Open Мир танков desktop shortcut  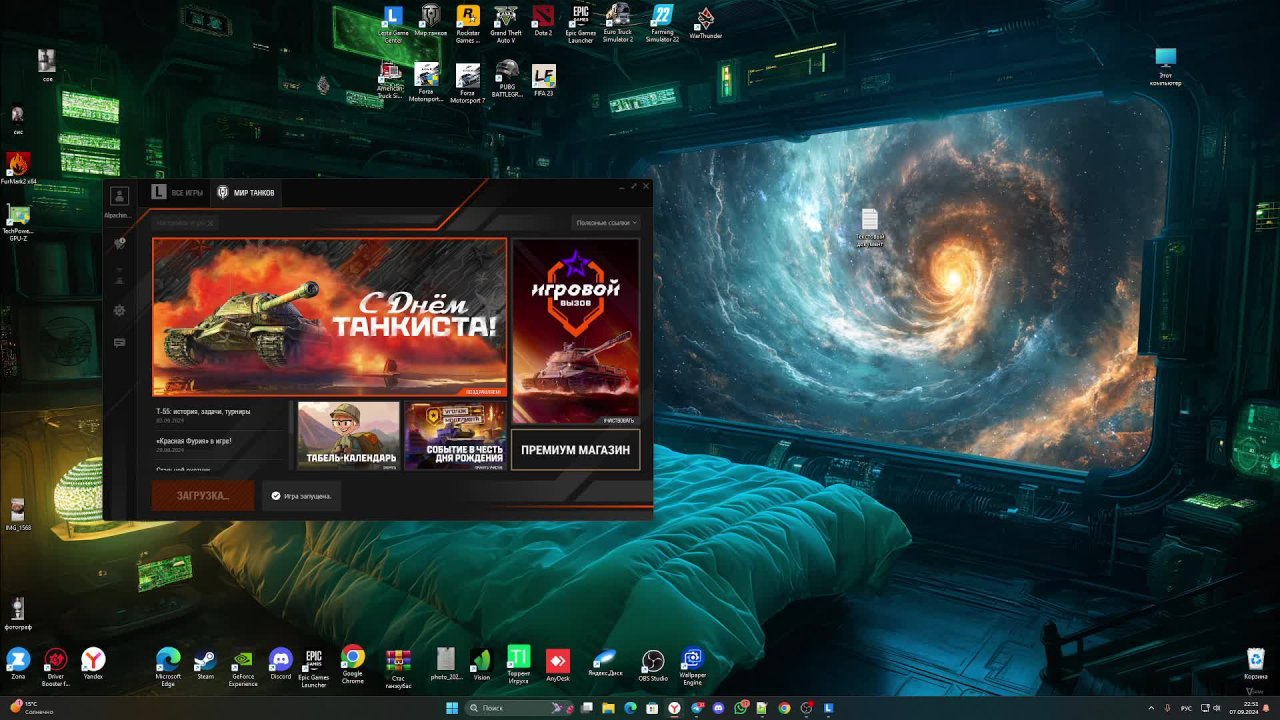pyautogui.click(x=431, y=22)
